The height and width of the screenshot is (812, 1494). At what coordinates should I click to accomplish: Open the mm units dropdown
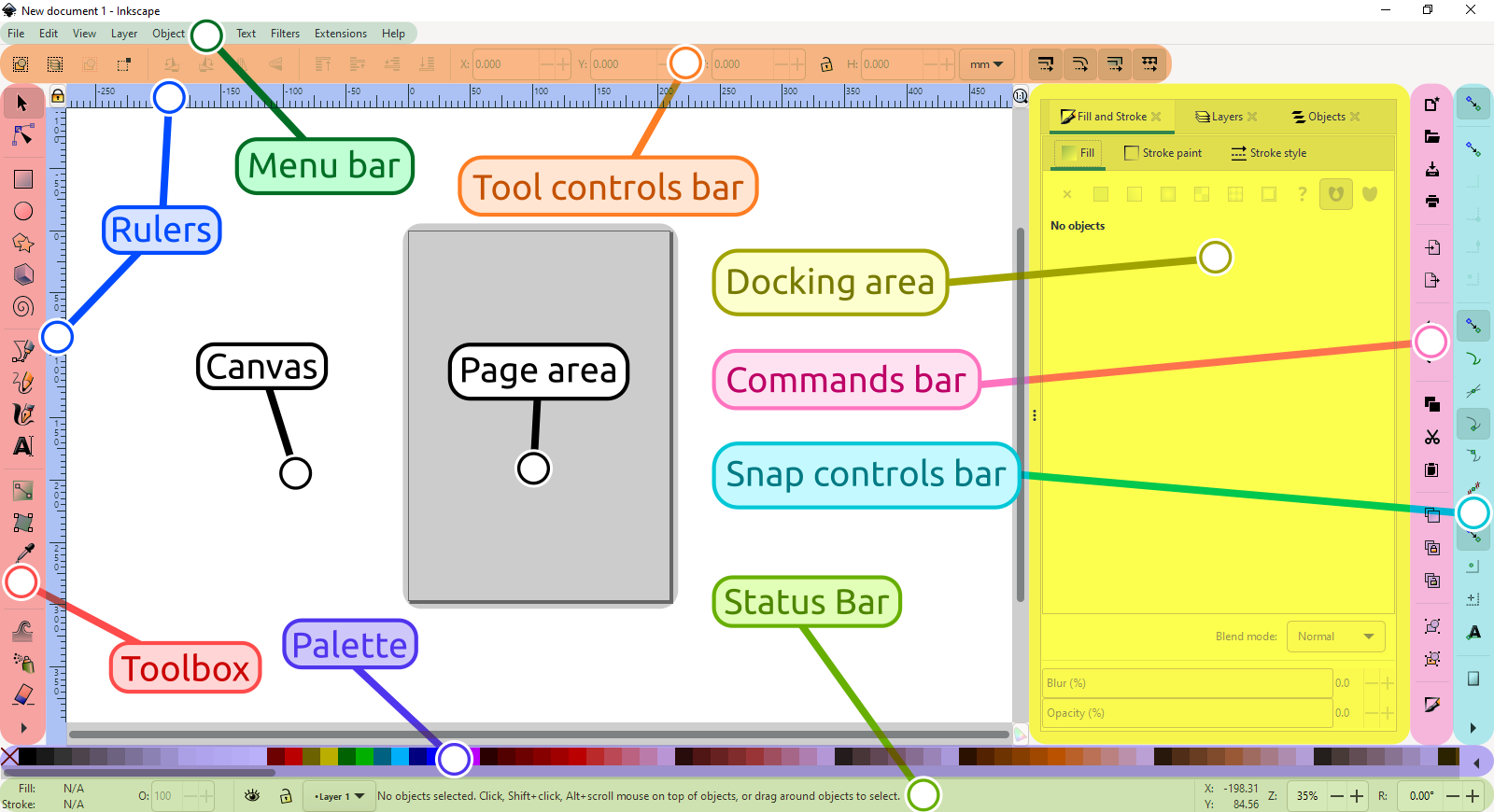(x=986, y=64)
